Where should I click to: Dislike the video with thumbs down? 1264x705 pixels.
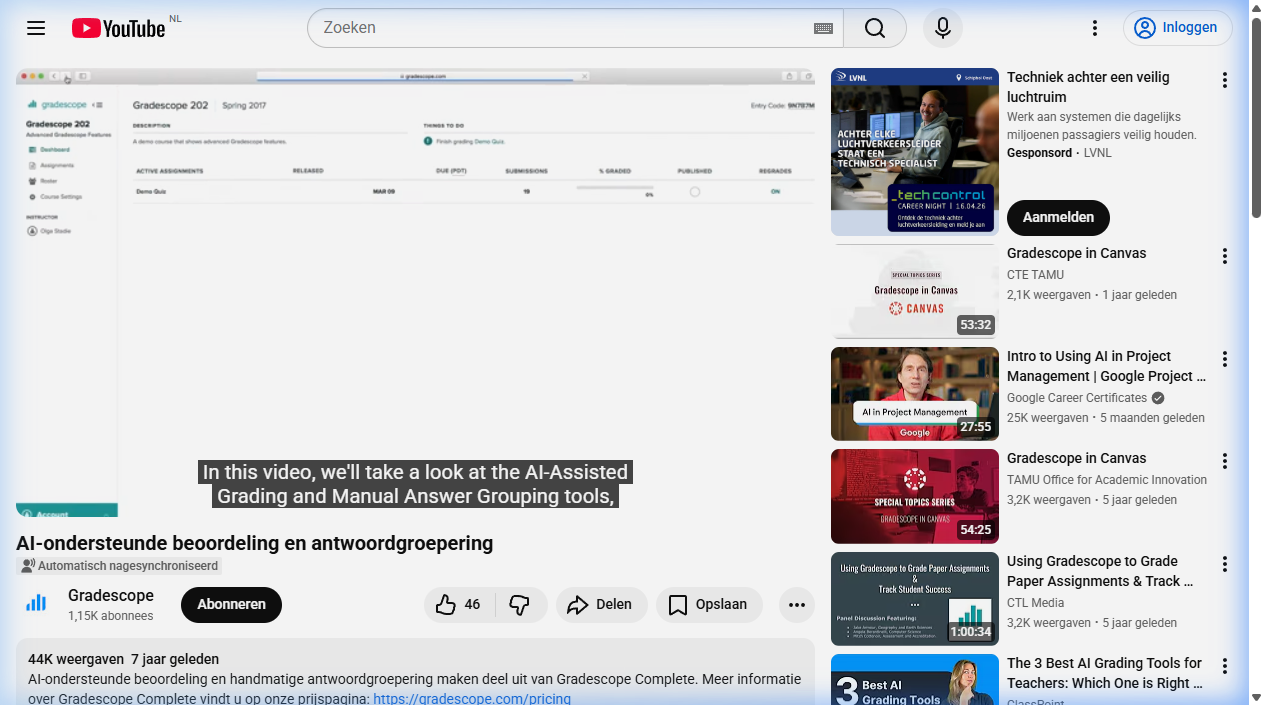tap(520, 605)
